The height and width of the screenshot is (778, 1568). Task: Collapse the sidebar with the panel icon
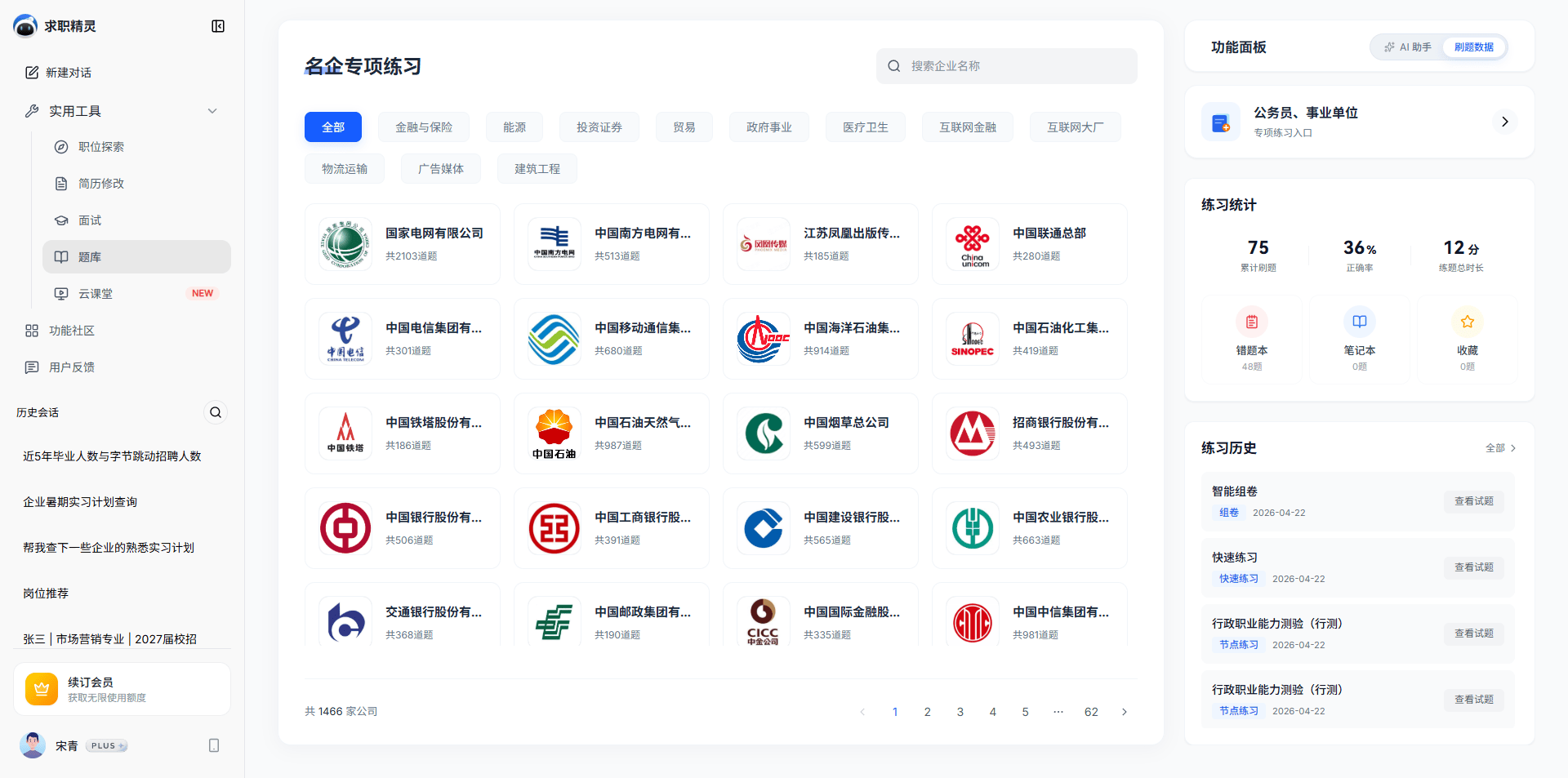click(218, 26)
